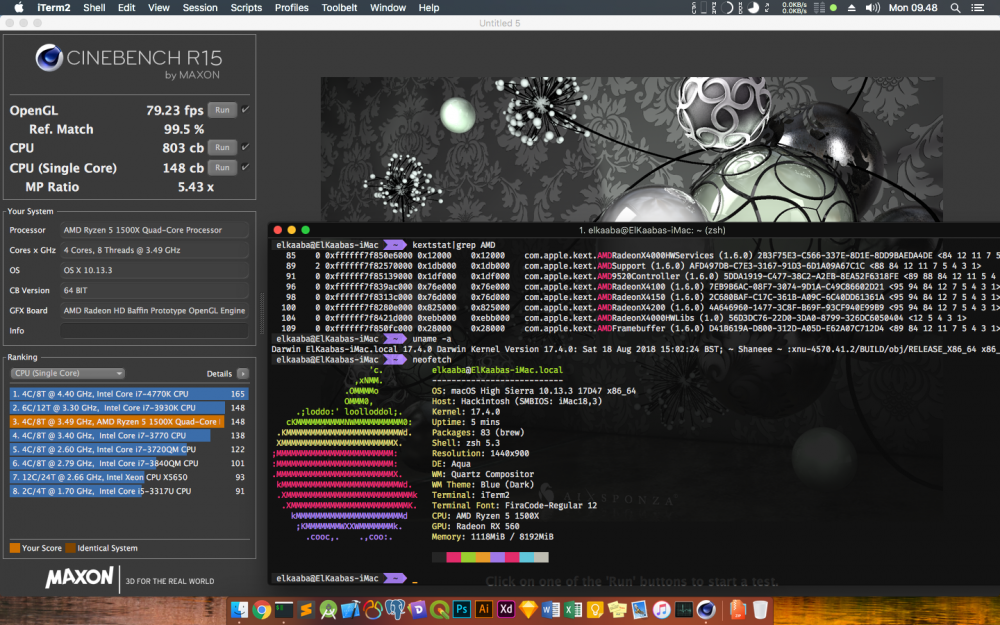The height and width of the screenshot is (625, 1000).
Task: Open the ZIP archive in the dock
Action: click(738, 610)
